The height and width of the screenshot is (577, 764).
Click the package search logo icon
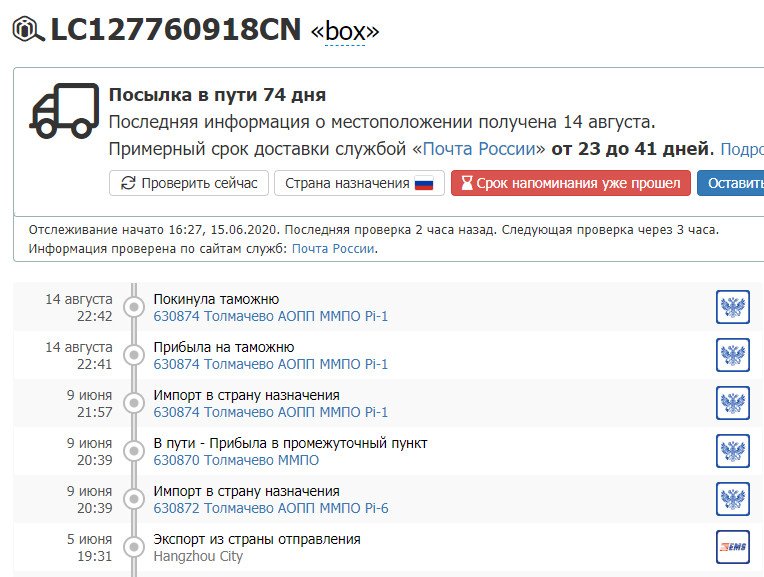pyautogui.click(x=27, y=30)
